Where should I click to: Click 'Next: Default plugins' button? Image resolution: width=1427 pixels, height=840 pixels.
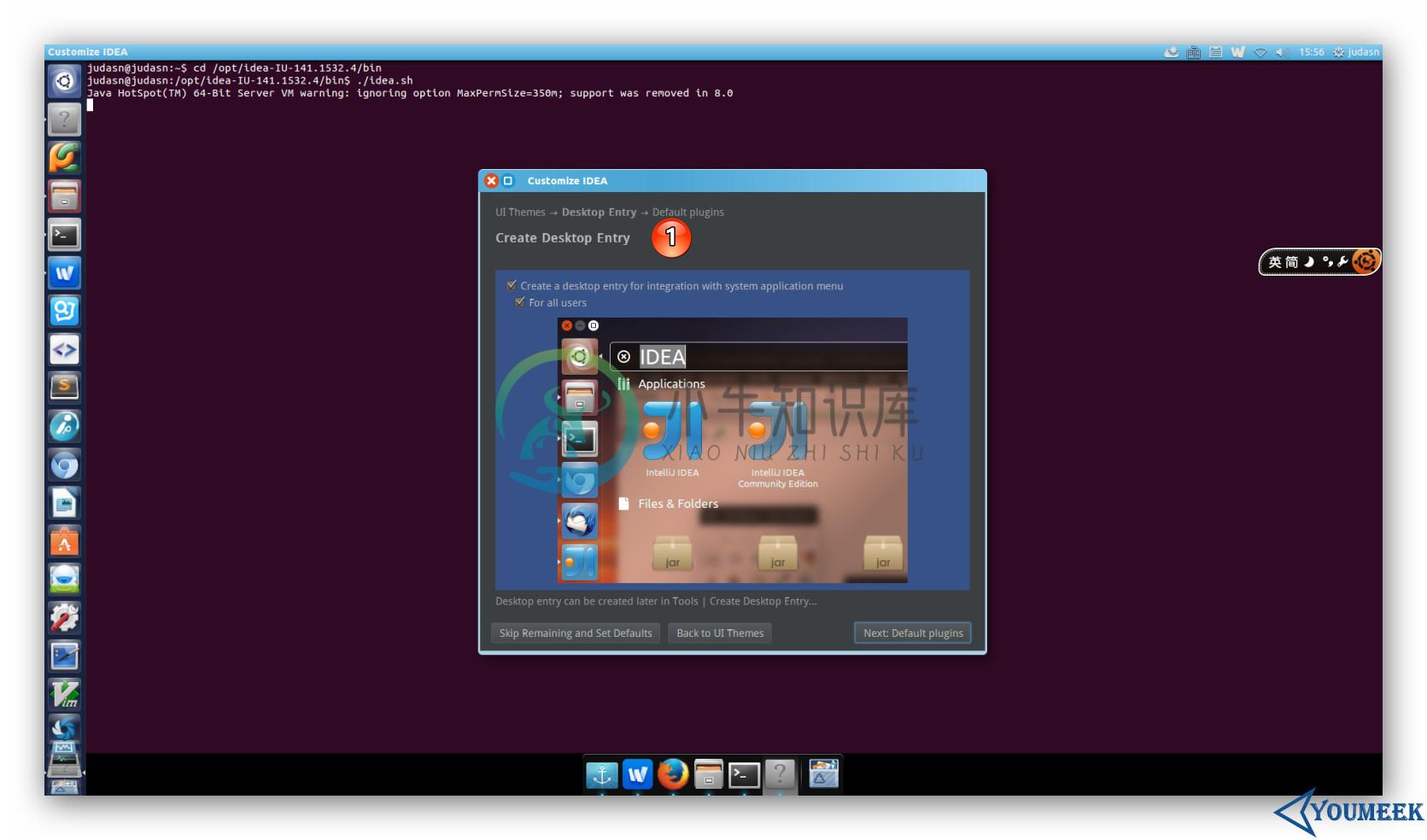point(913,633)
